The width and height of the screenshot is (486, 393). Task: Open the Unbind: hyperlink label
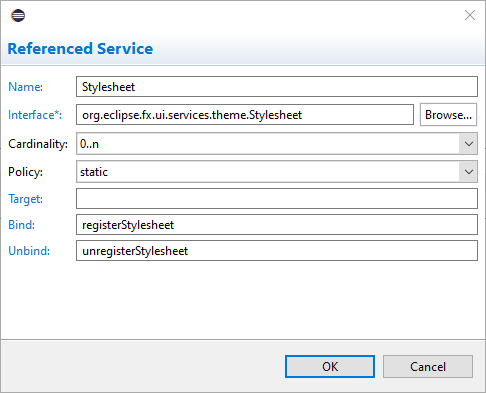[29, 251]
